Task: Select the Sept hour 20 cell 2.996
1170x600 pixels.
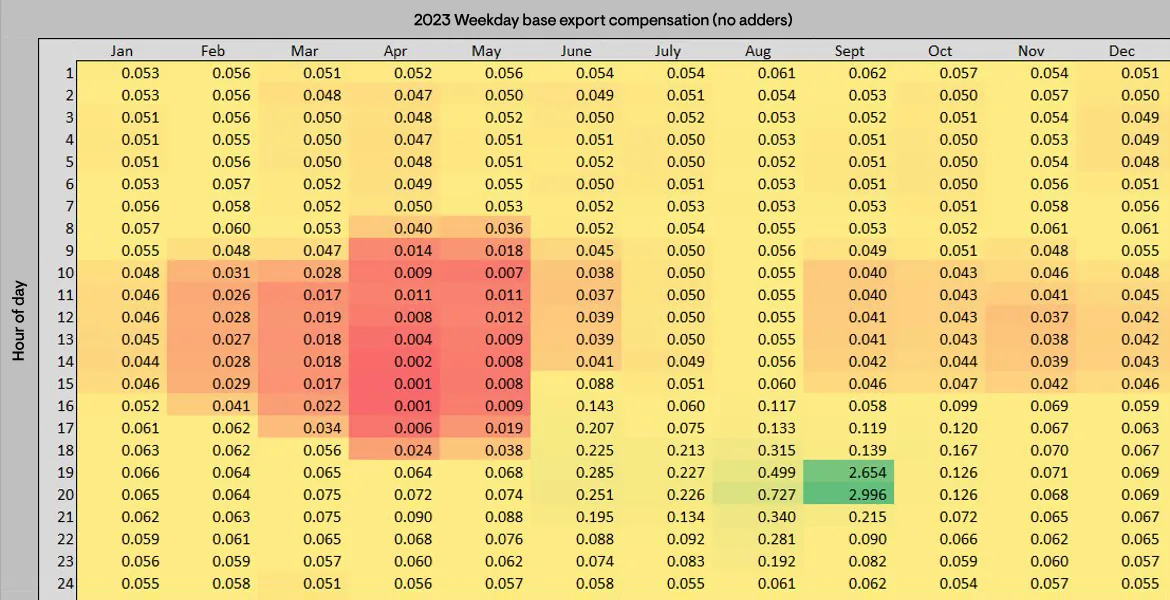Action: click(x=849, y=494)
